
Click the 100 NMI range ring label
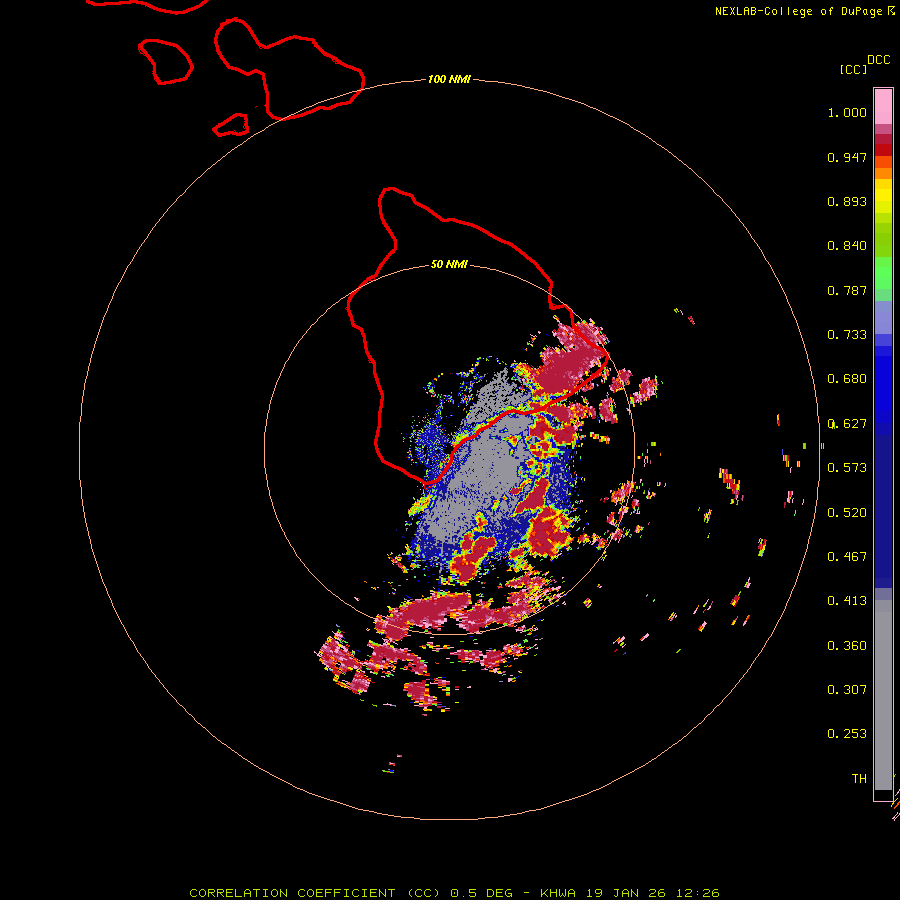(449, 79)
